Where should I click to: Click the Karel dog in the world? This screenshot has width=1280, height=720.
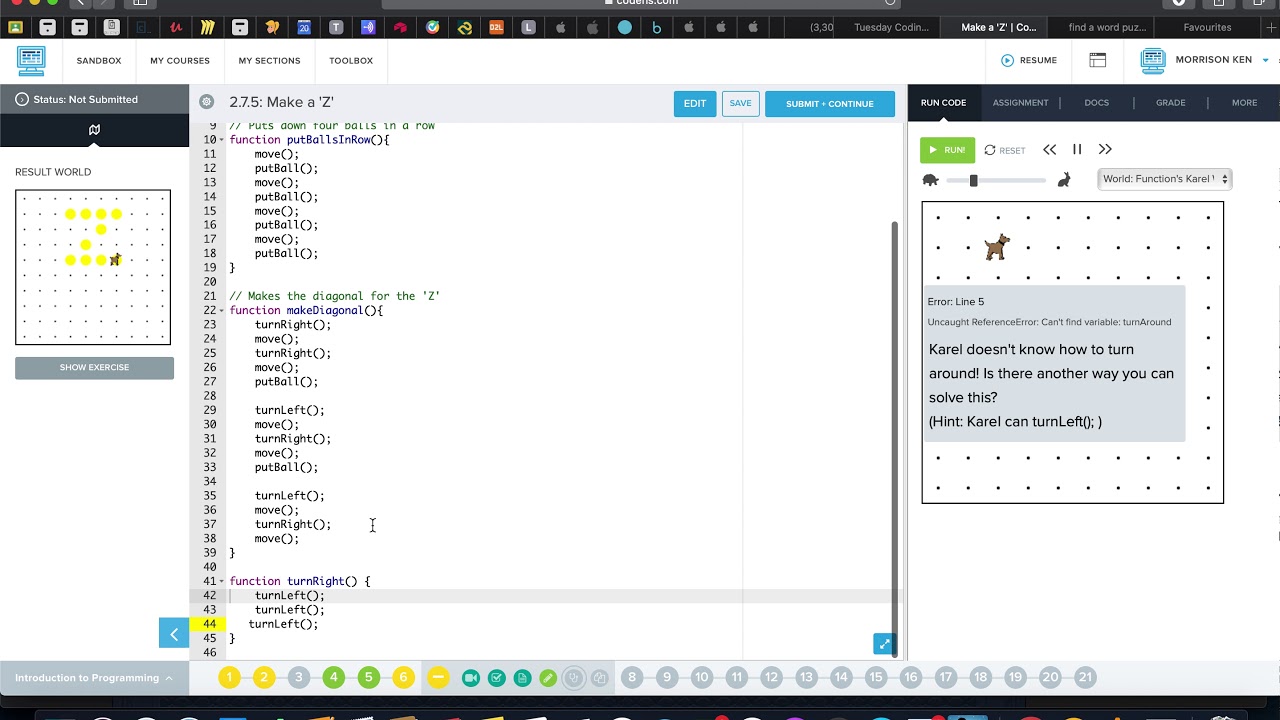click(997, 247)
